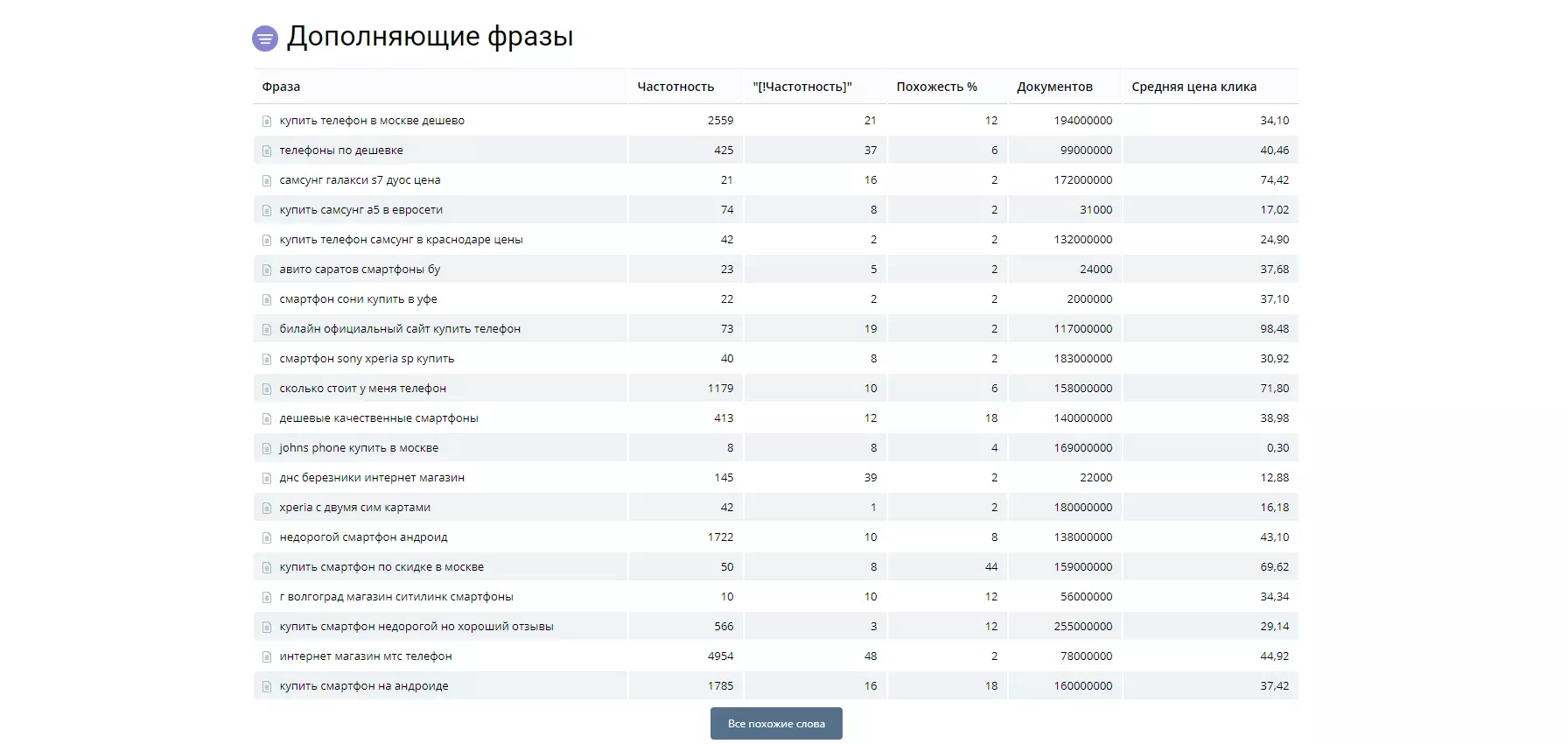
Task: Click the Фраза column header
Action: pos(281,87)
